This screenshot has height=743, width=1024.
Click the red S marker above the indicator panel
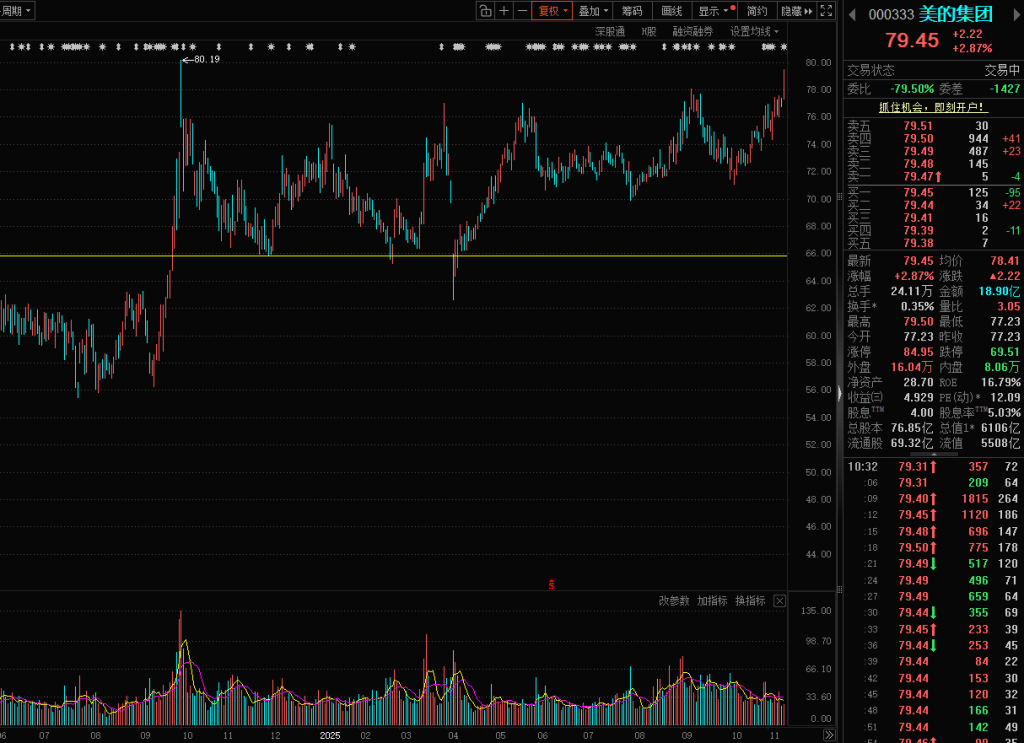(551, 584)
